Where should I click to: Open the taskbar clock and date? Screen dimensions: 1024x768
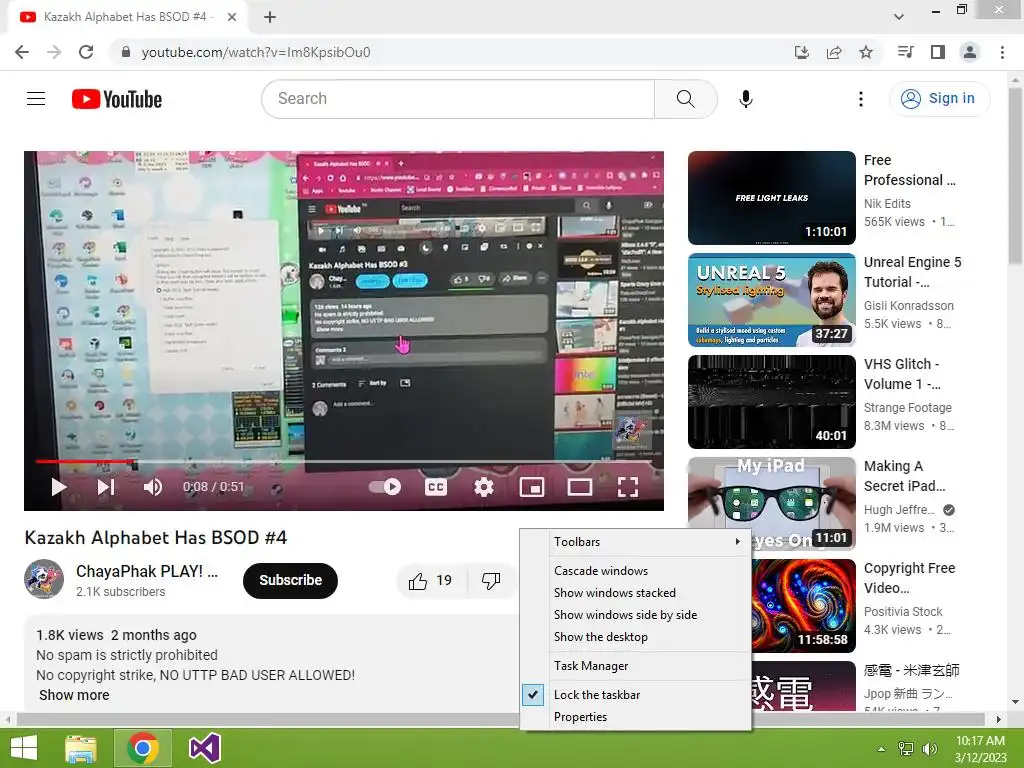click(980, 749)
